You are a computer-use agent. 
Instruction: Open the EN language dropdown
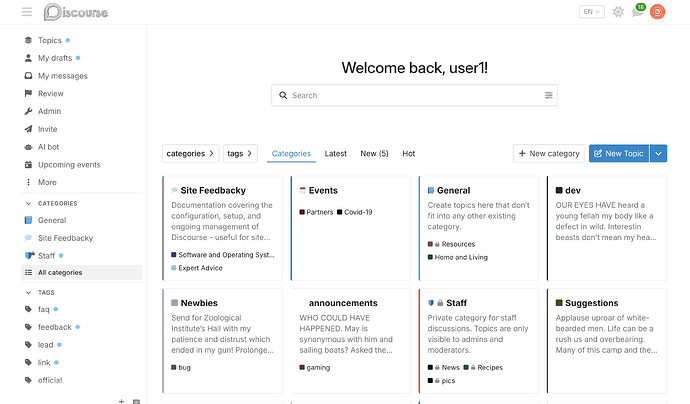[x=591, y=12]
